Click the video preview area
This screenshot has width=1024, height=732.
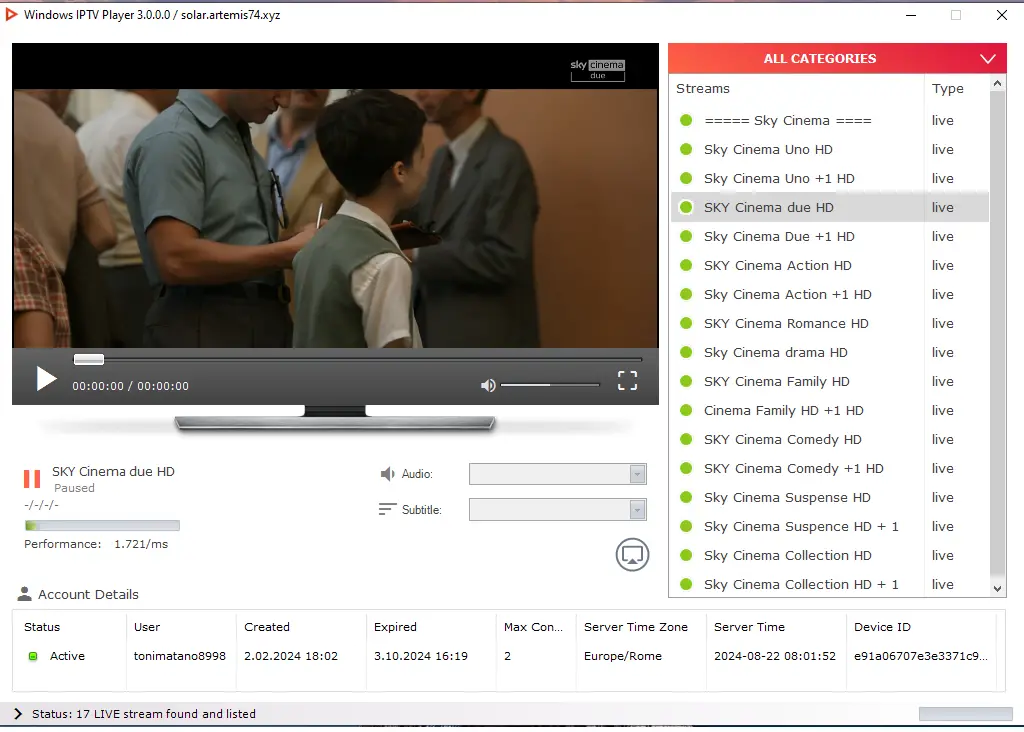(335, 195)
